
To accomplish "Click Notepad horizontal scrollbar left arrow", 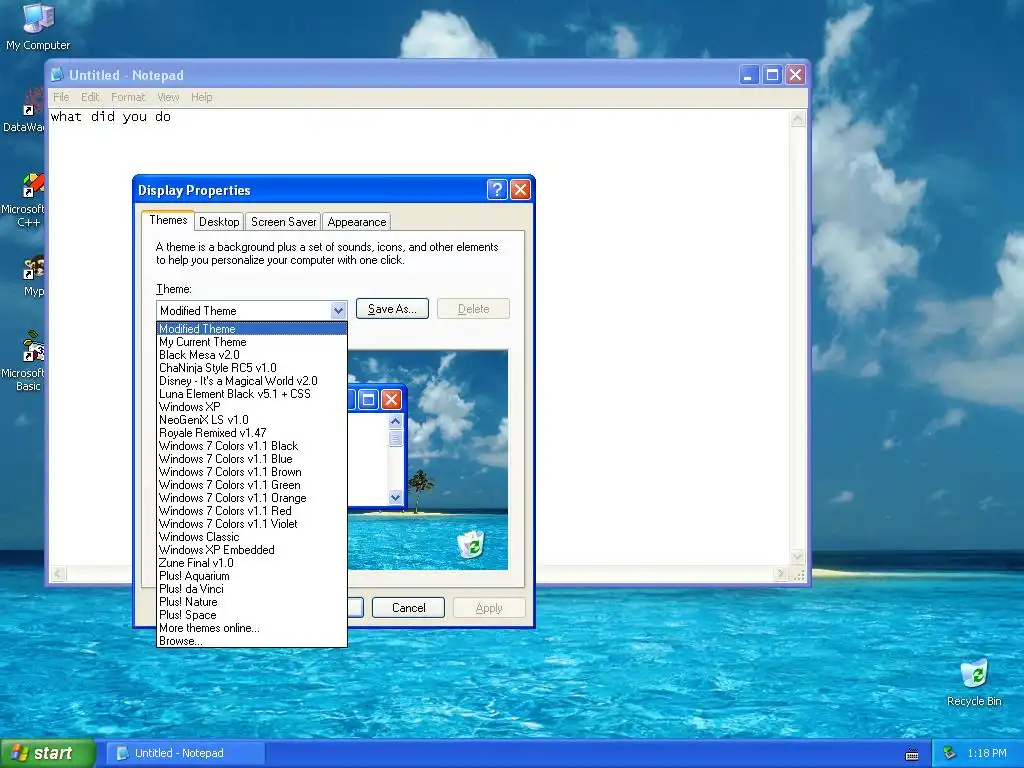I will [58, 574].
